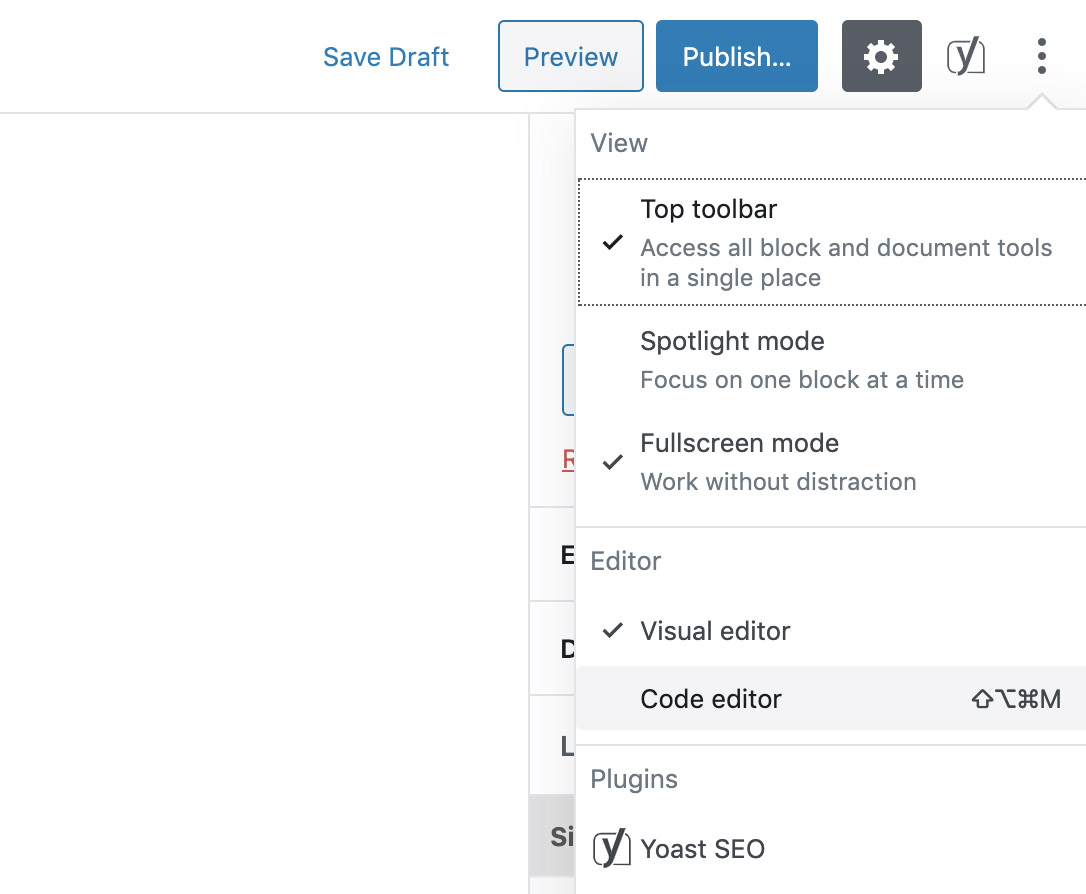Expand the sidebar panel starting with "E"
Viewport: 1086px width, 894px height.
pyautogui.click(x=567, y=555)
